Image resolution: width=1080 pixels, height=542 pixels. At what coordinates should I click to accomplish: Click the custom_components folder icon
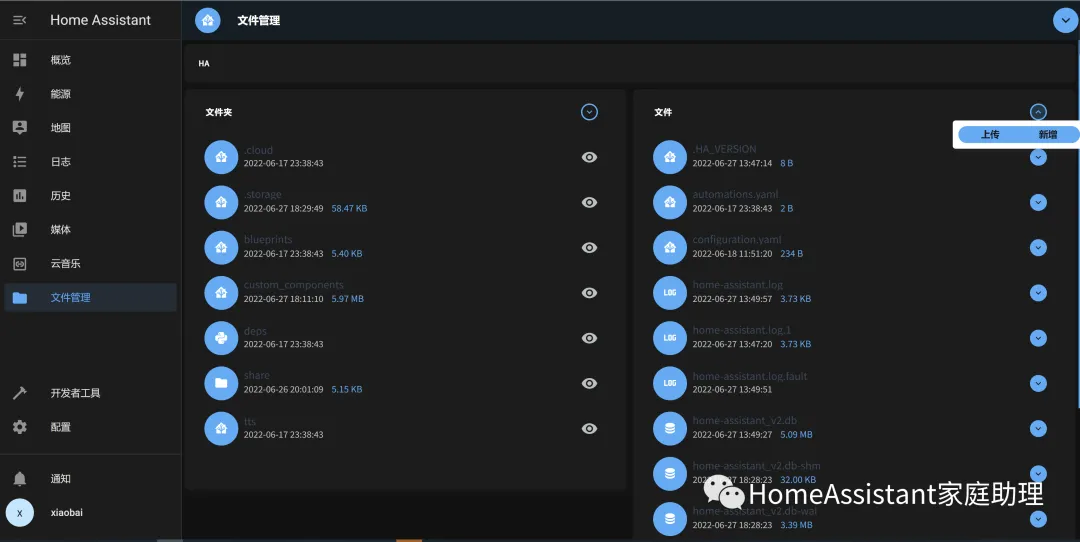point(221,293)
